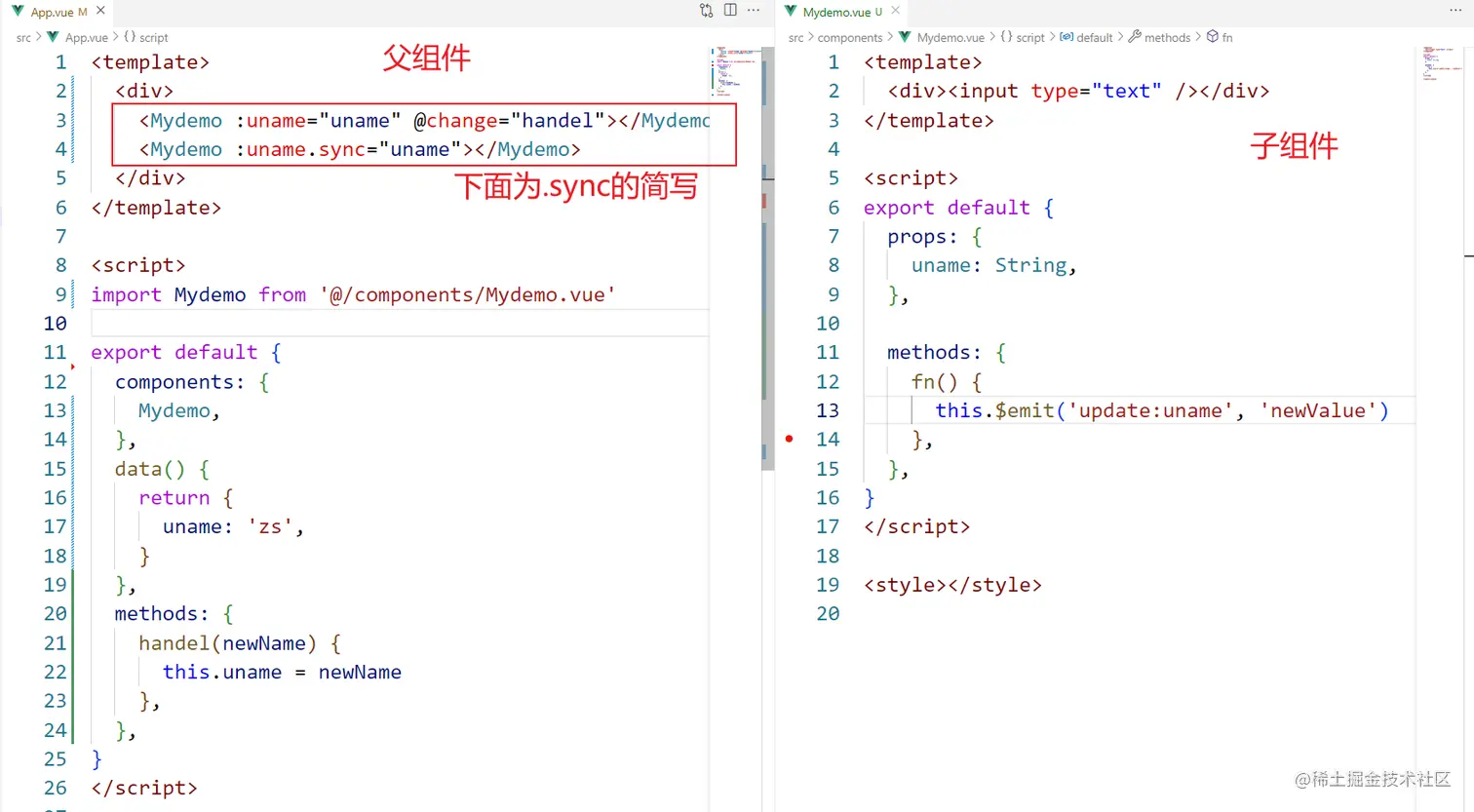
Task: Click line number 20 in Mydemo.vue gutter
Action: [828, 614]
